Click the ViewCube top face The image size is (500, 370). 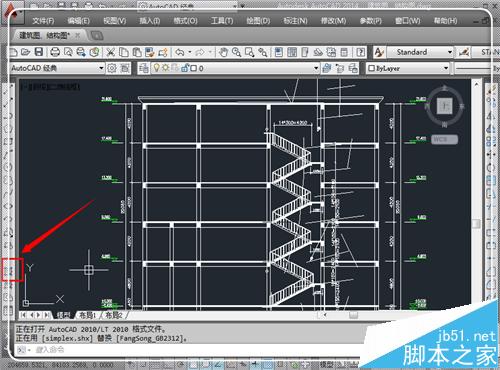point(445,106)
